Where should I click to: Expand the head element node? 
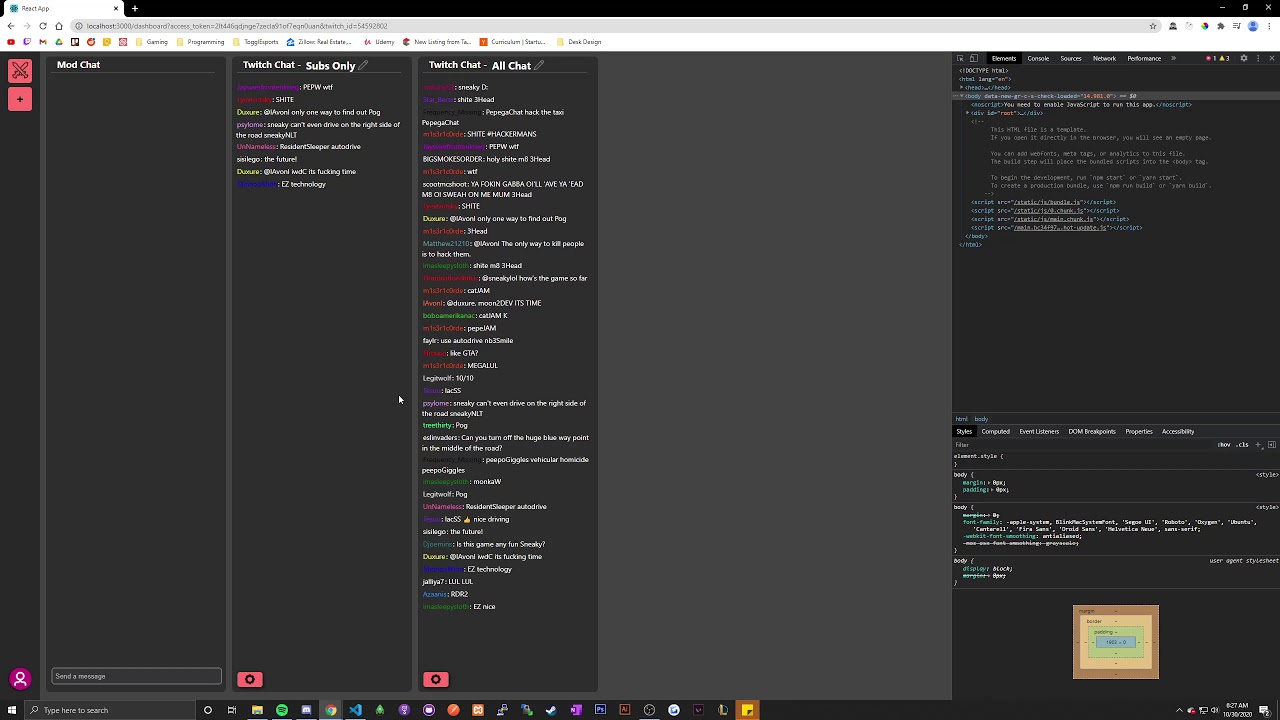962,88
